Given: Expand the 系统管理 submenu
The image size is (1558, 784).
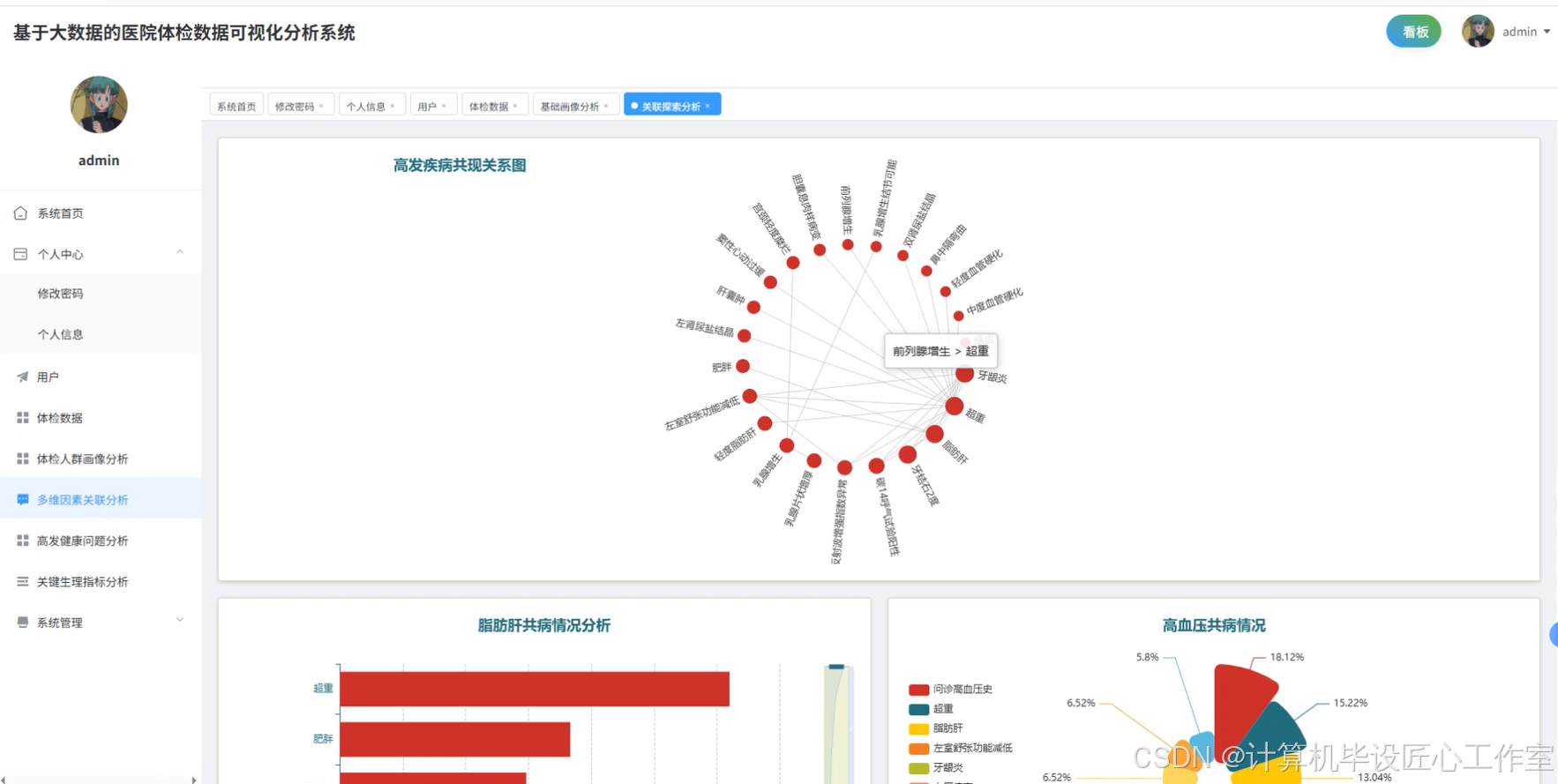Looking at the screenshot, I should pos(180,621).
